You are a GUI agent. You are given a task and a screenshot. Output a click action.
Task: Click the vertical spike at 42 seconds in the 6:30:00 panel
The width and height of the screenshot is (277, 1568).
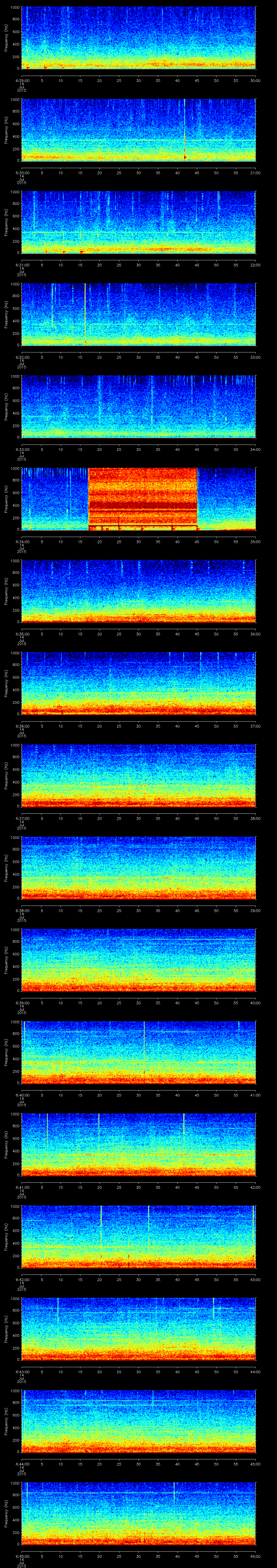[184, 130]
